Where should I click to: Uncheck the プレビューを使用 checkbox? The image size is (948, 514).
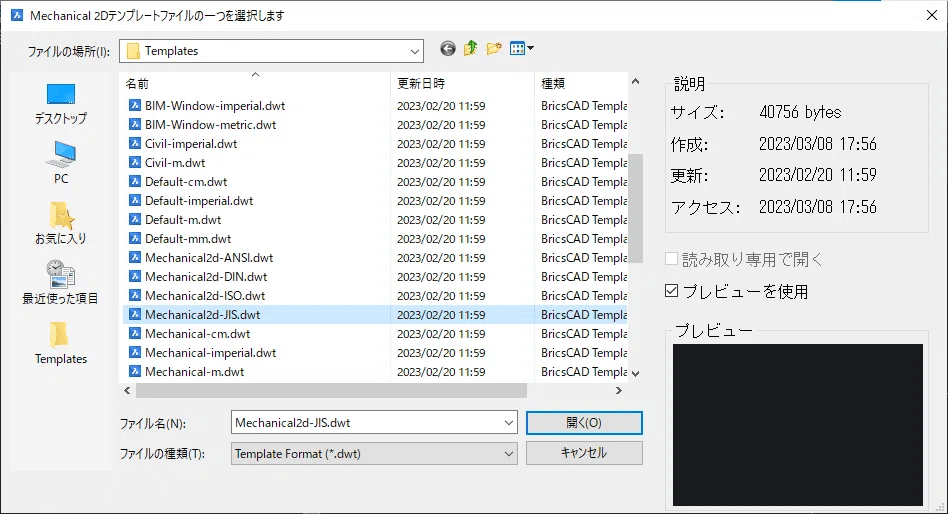click(671, 291)
